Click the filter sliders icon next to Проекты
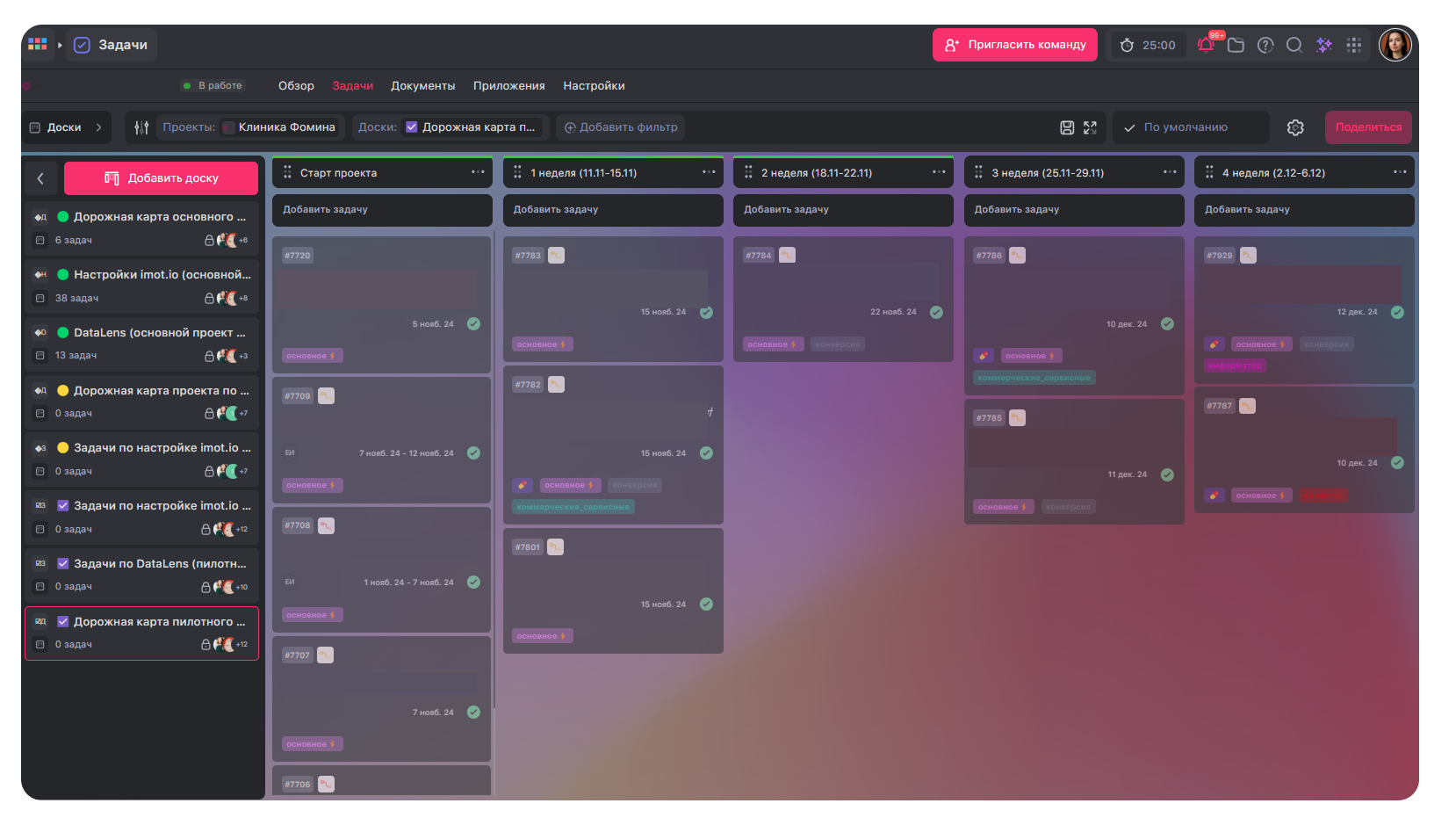The height and width of the screenshot is (825, 1456). click(141, 127)
